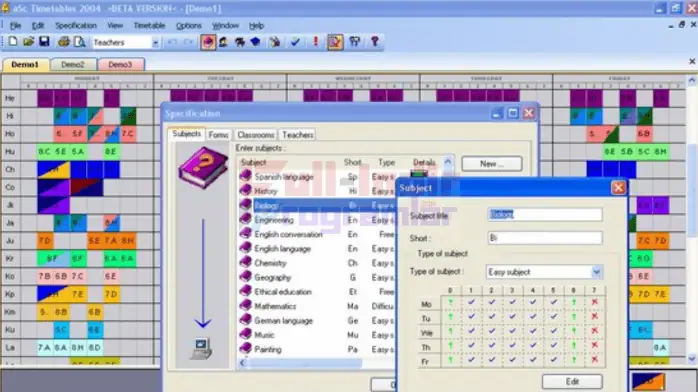Toggle Monday period 1 availability cell
The image size is (698, 392).
pyautogui.click(x=471, y=303)
